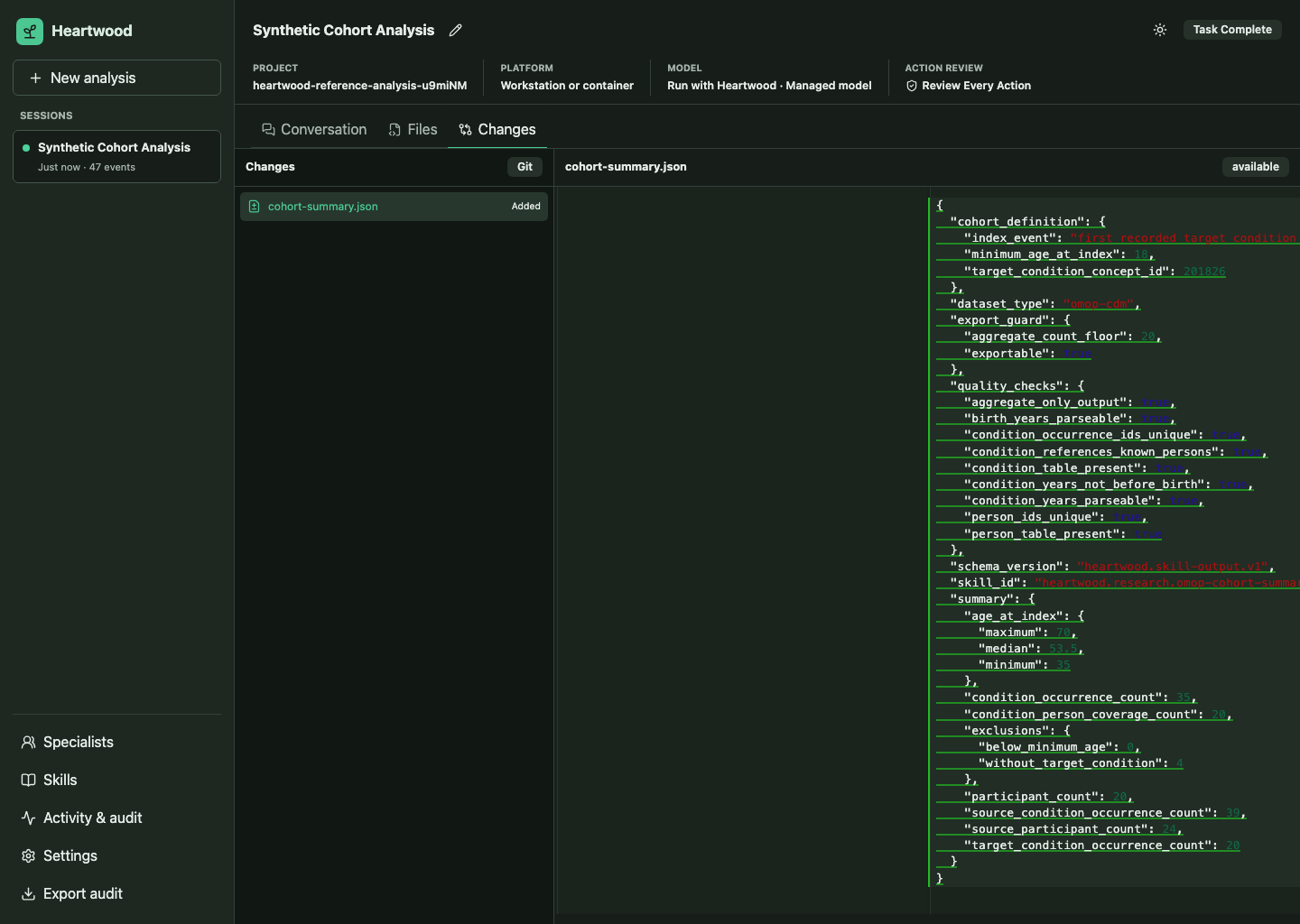Screen dimensions: 1300x924
Task: Open the Files tab
Action: coord(413,130)
